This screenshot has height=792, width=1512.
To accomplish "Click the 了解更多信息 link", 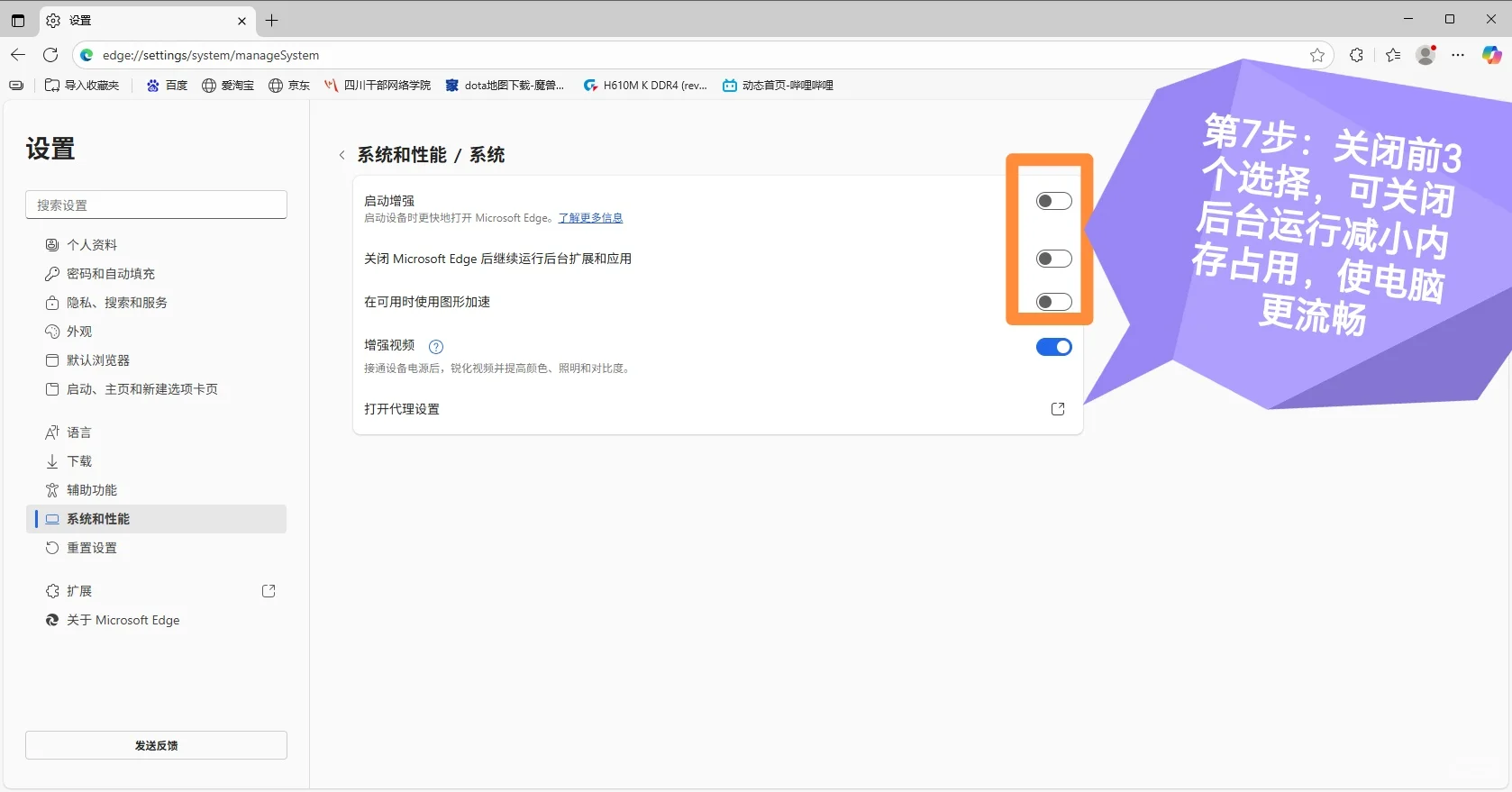I will coord(590,218).
